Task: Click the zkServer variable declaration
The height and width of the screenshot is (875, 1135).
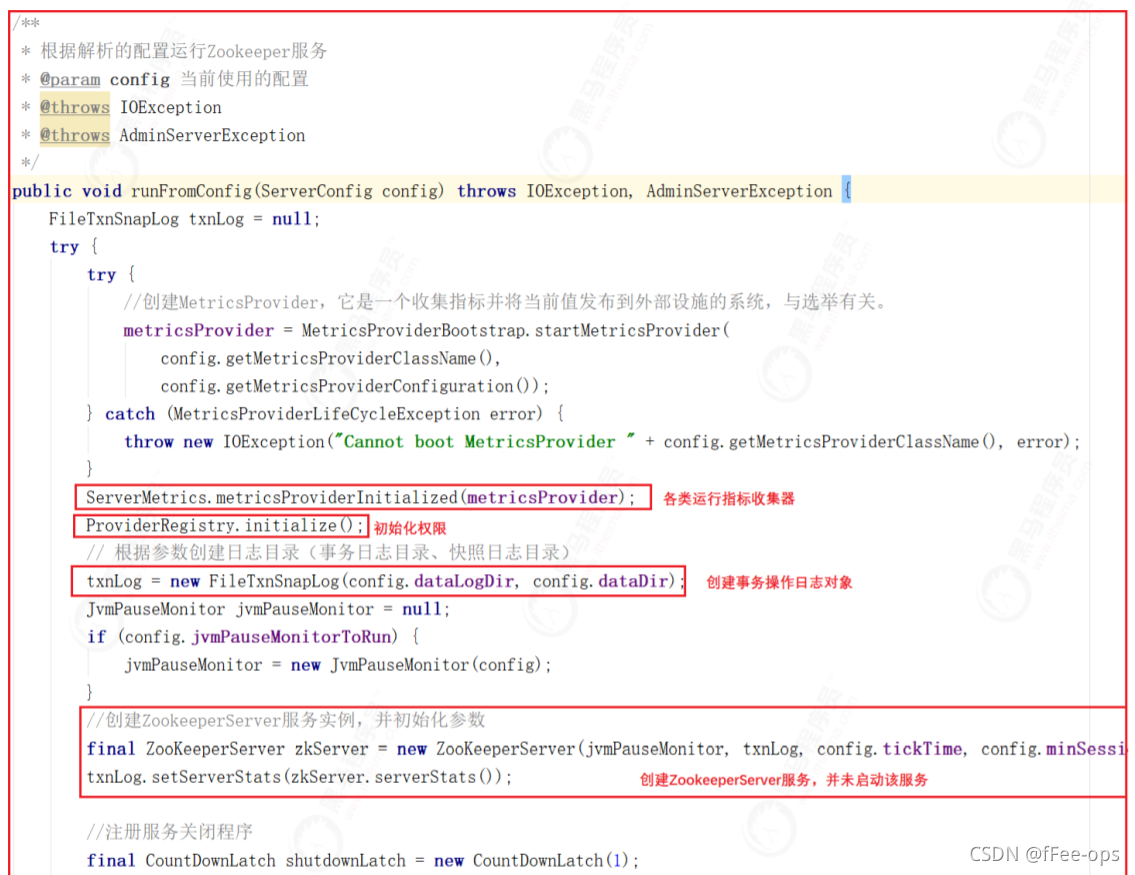Action: coord(332,749)
